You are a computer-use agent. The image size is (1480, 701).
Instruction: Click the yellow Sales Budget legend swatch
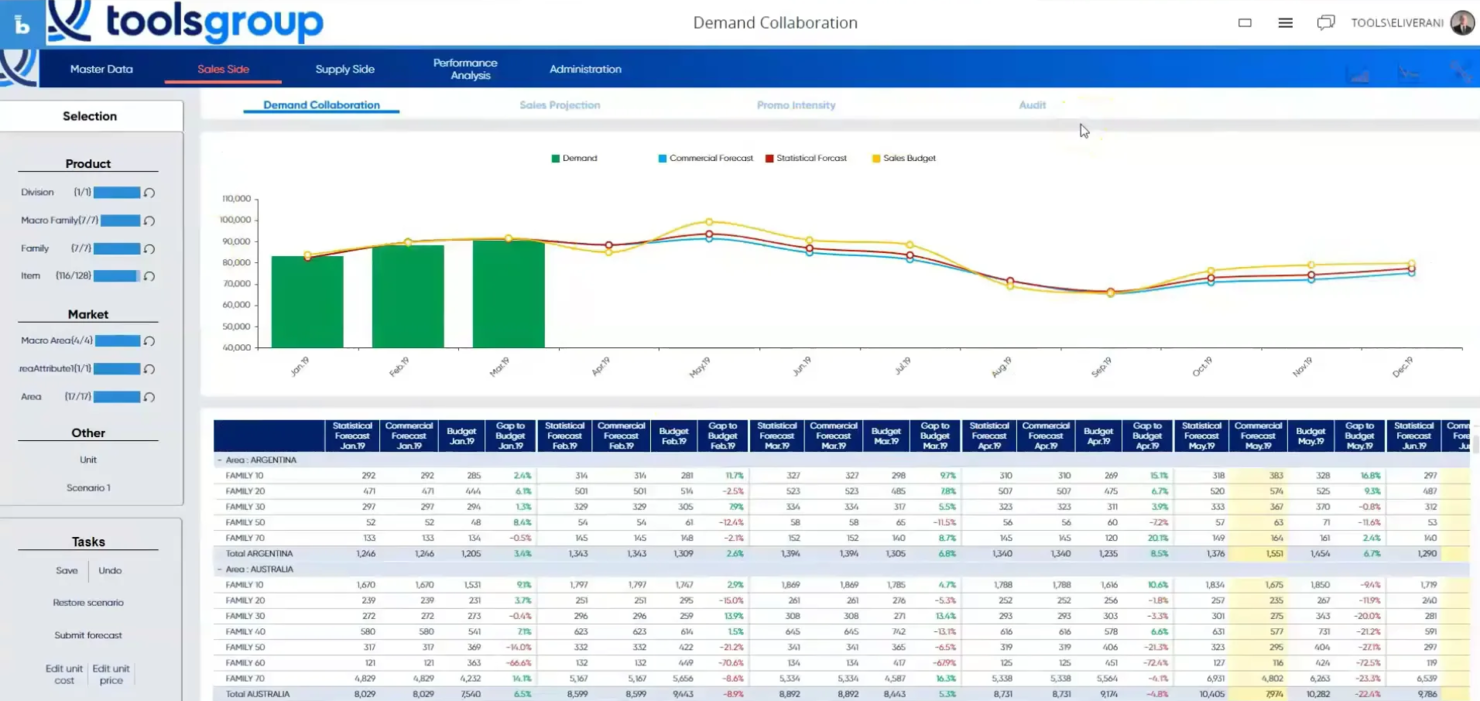pos(877,158)
